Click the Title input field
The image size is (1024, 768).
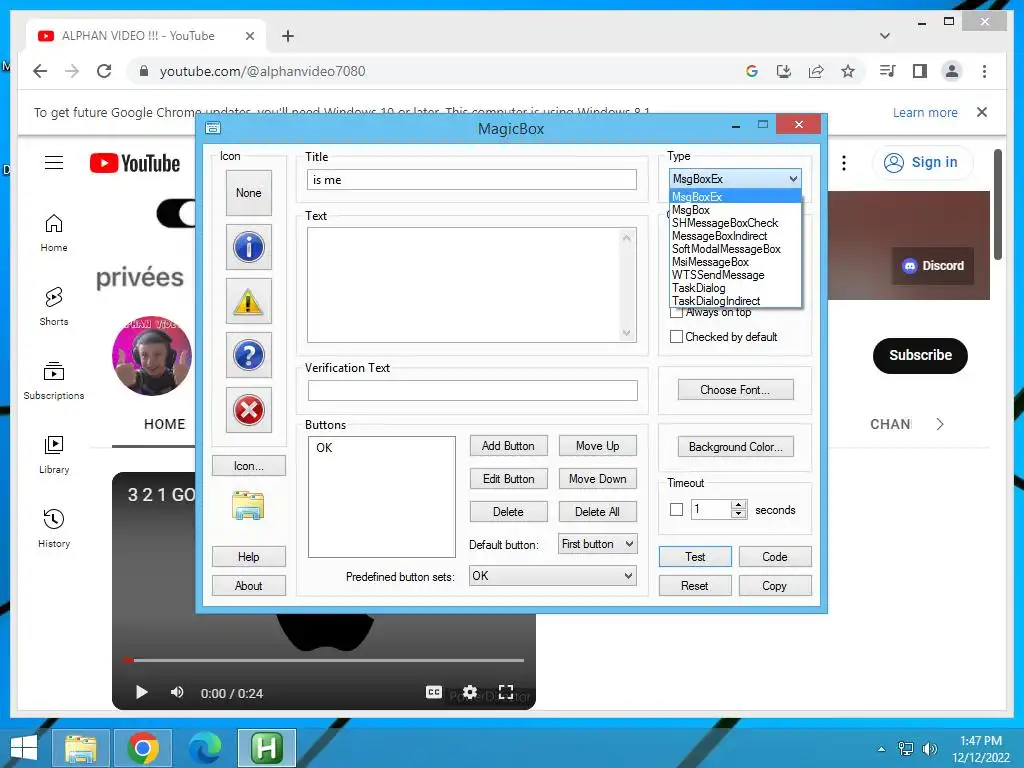(472, 180)
